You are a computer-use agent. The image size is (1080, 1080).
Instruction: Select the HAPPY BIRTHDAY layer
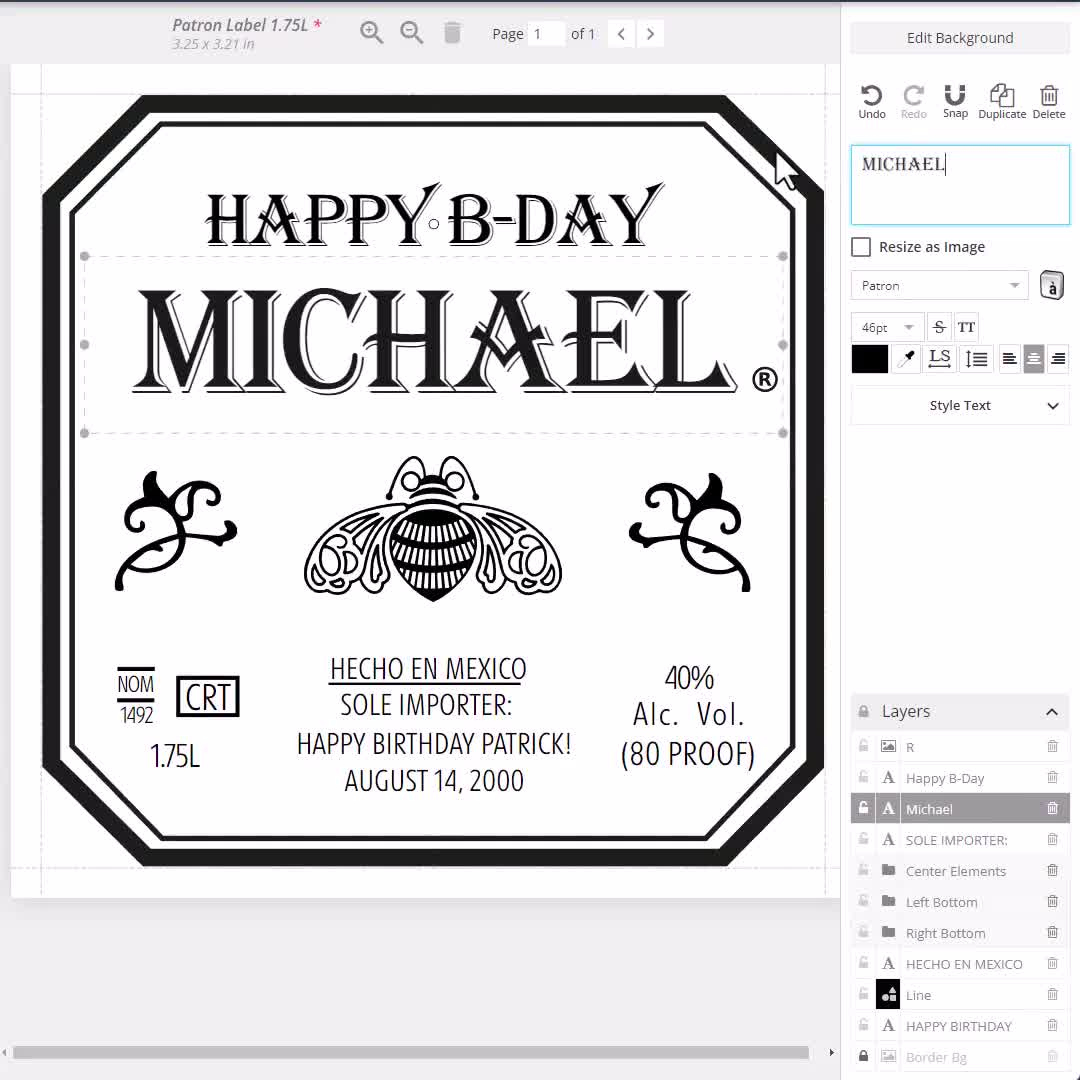tap(959, 1026)
